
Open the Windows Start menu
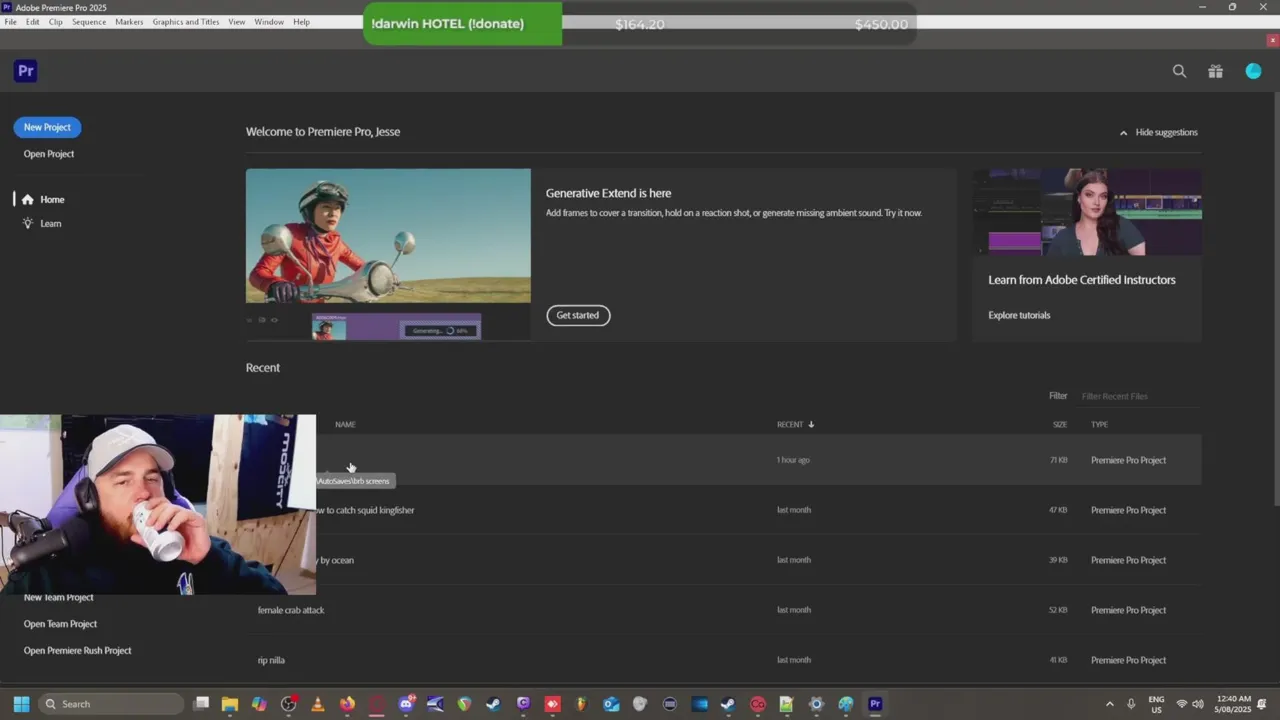tap(21, 704)
